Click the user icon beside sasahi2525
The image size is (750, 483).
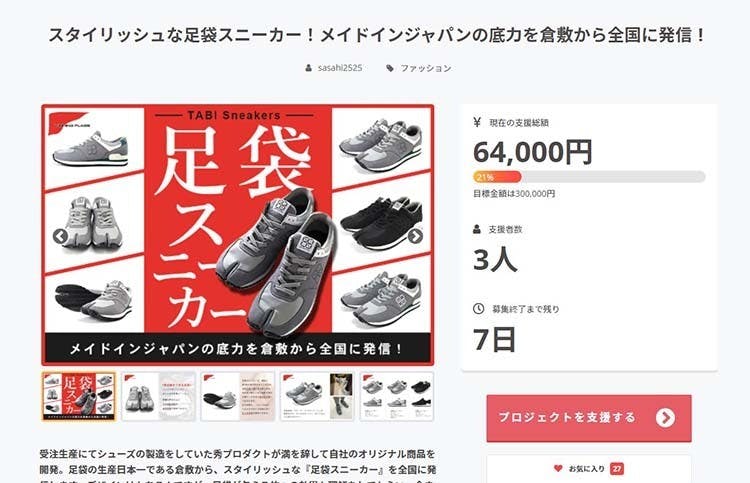[309, 68]
